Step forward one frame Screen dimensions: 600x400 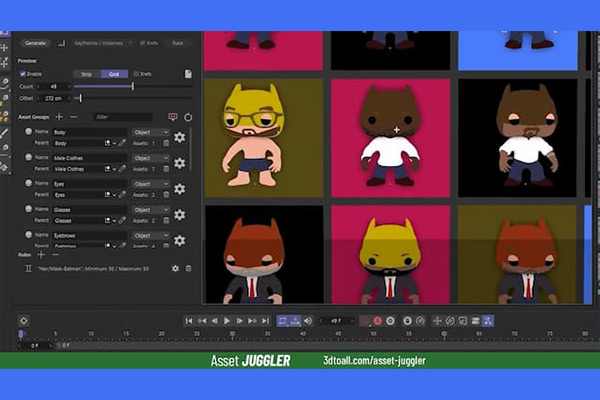click(240, 321)
